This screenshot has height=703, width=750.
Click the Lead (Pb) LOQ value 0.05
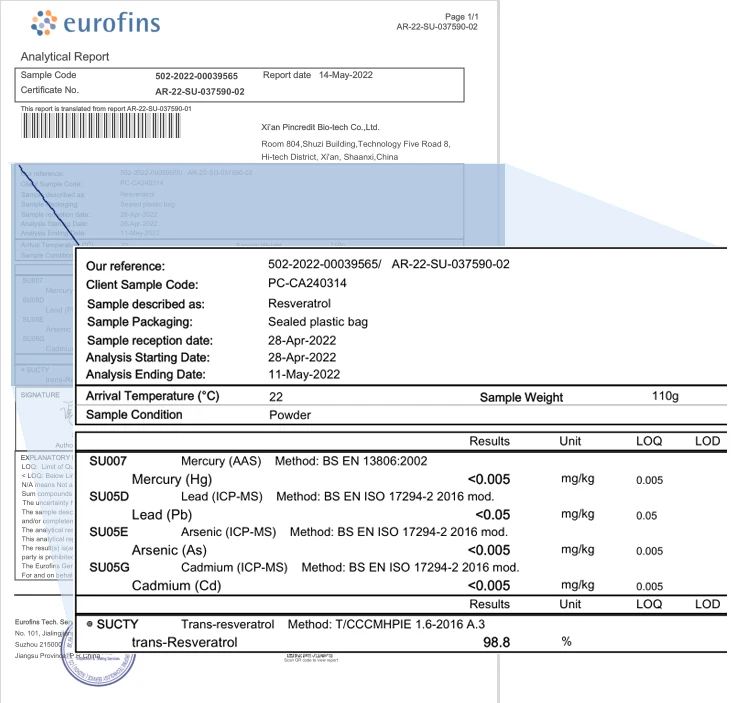(647, 516)
